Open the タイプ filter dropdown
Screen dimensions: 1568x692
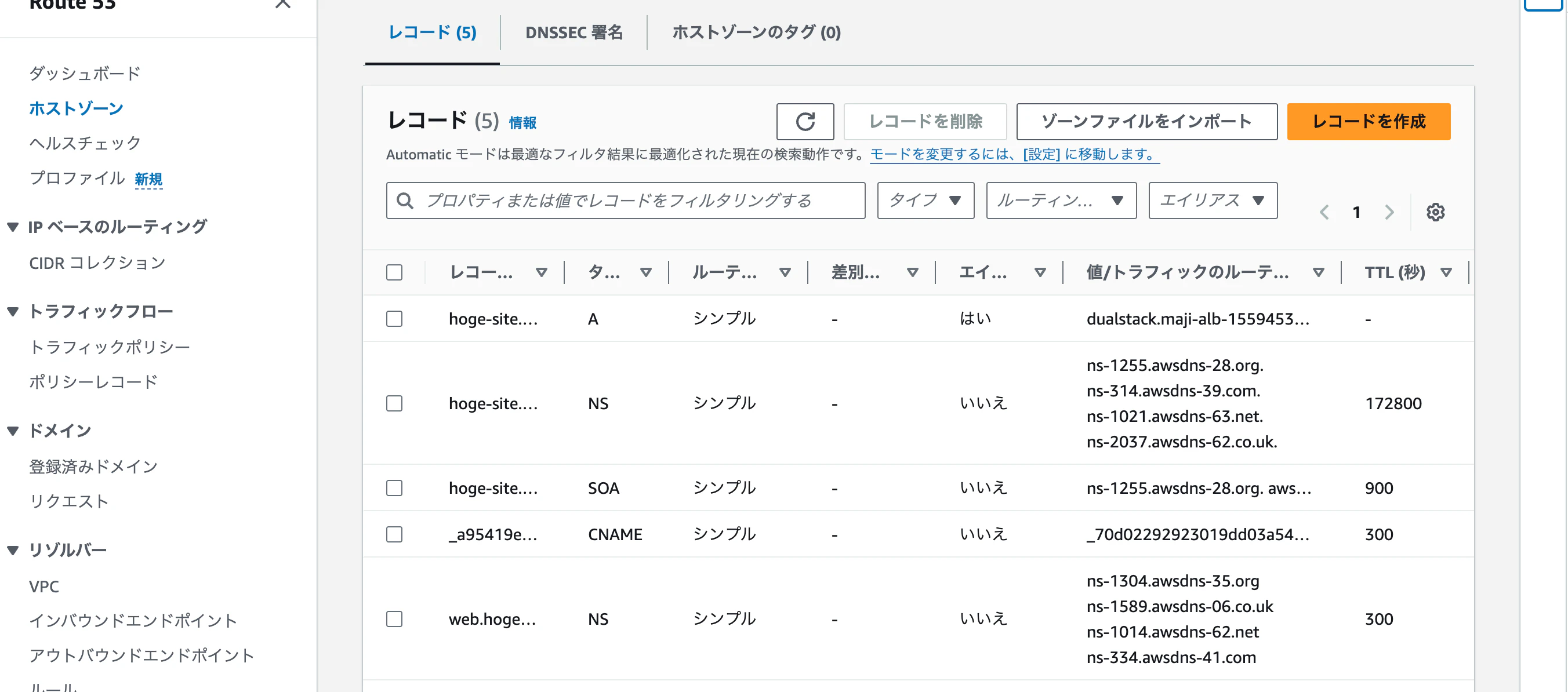(925, 200)
